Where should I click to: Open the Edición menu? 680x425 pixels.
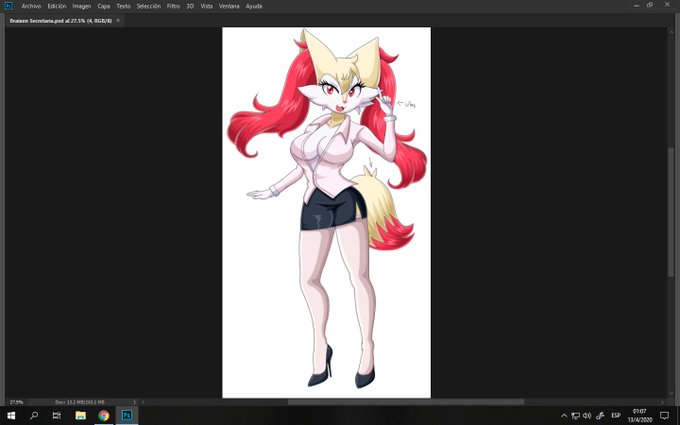coord(57,6)
